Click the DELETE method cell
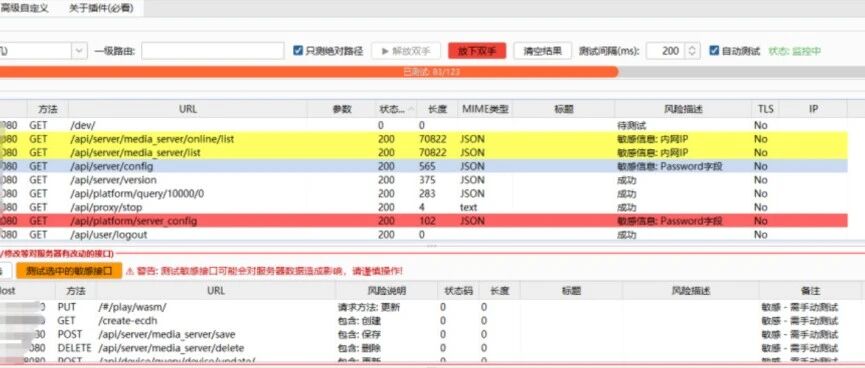865x368 pixels. [x=74, y=348]
